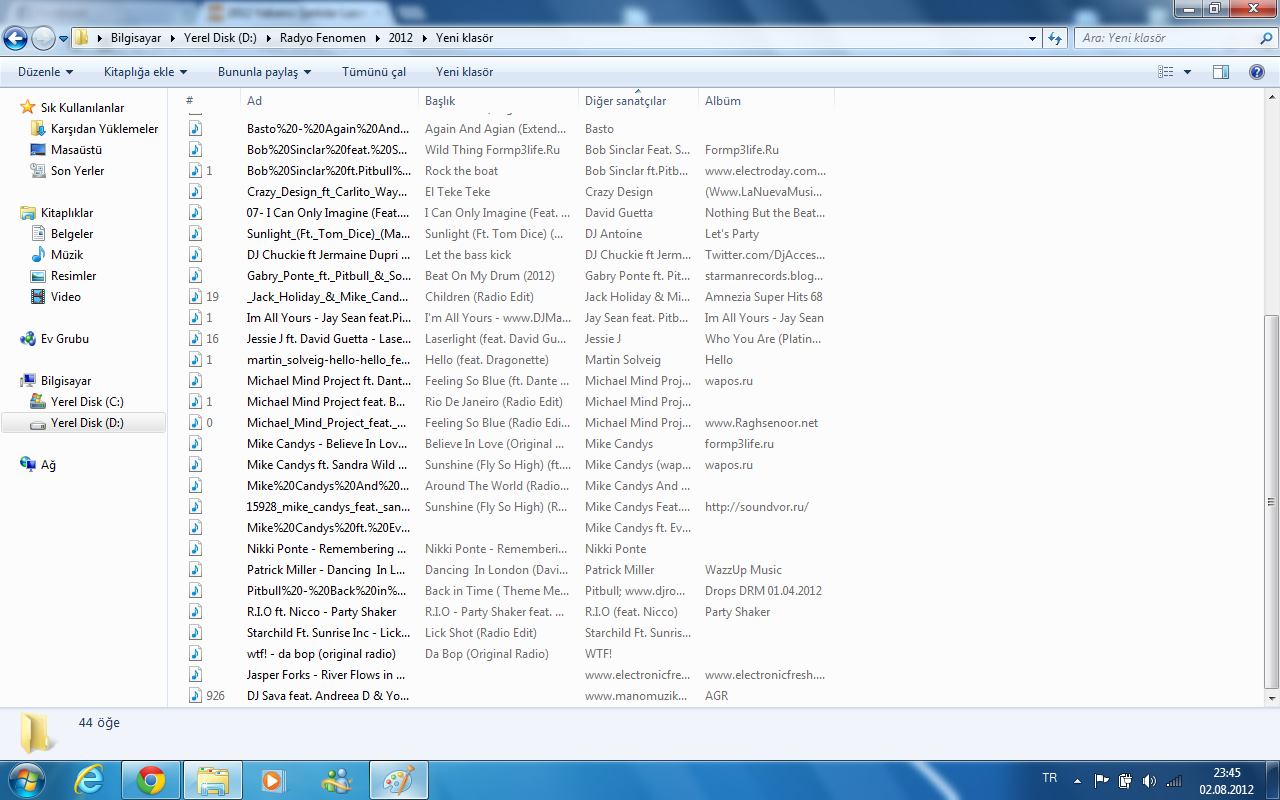Select Ağ in navigation pane

coord(48,465)
